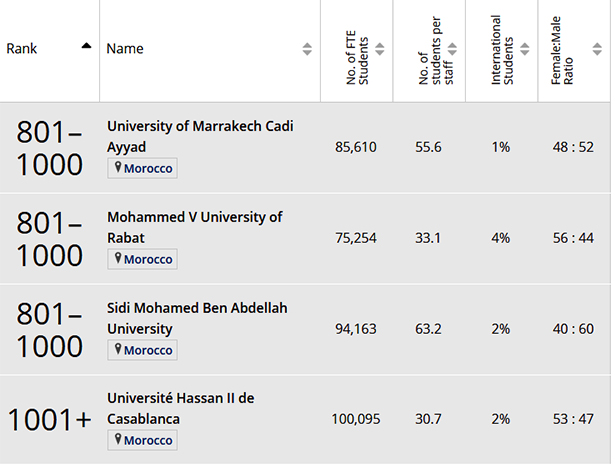Select the Name column header
Screen dimensions: 615x468
125,49
